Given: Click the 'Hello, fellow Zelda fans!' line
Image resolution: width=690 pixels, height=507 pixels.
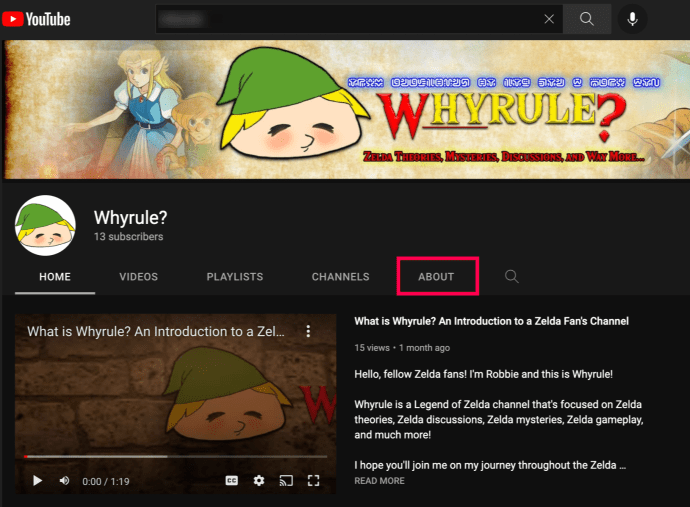Looking at the screenshot, I should pos(483,374).
